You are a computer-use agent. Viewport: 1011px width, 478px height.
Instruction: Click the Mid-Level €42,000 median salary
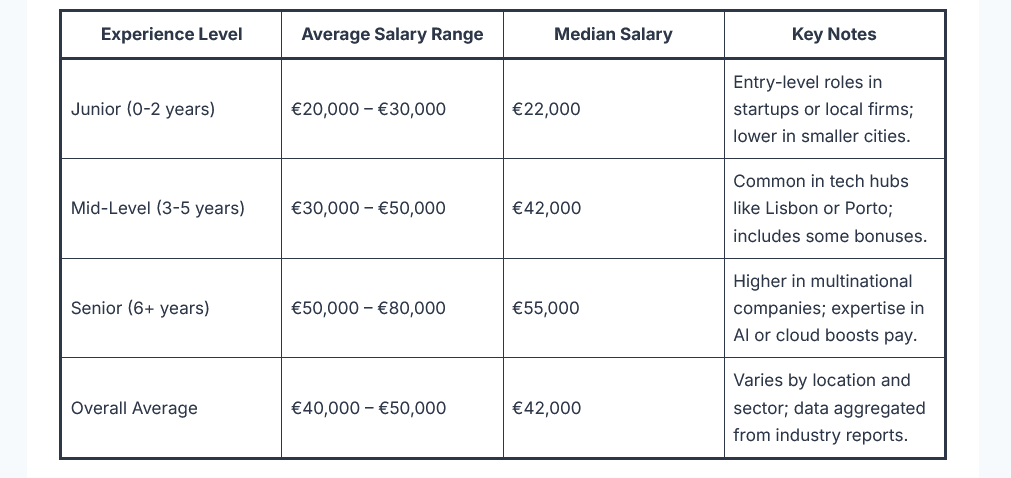tap(546, 208)
